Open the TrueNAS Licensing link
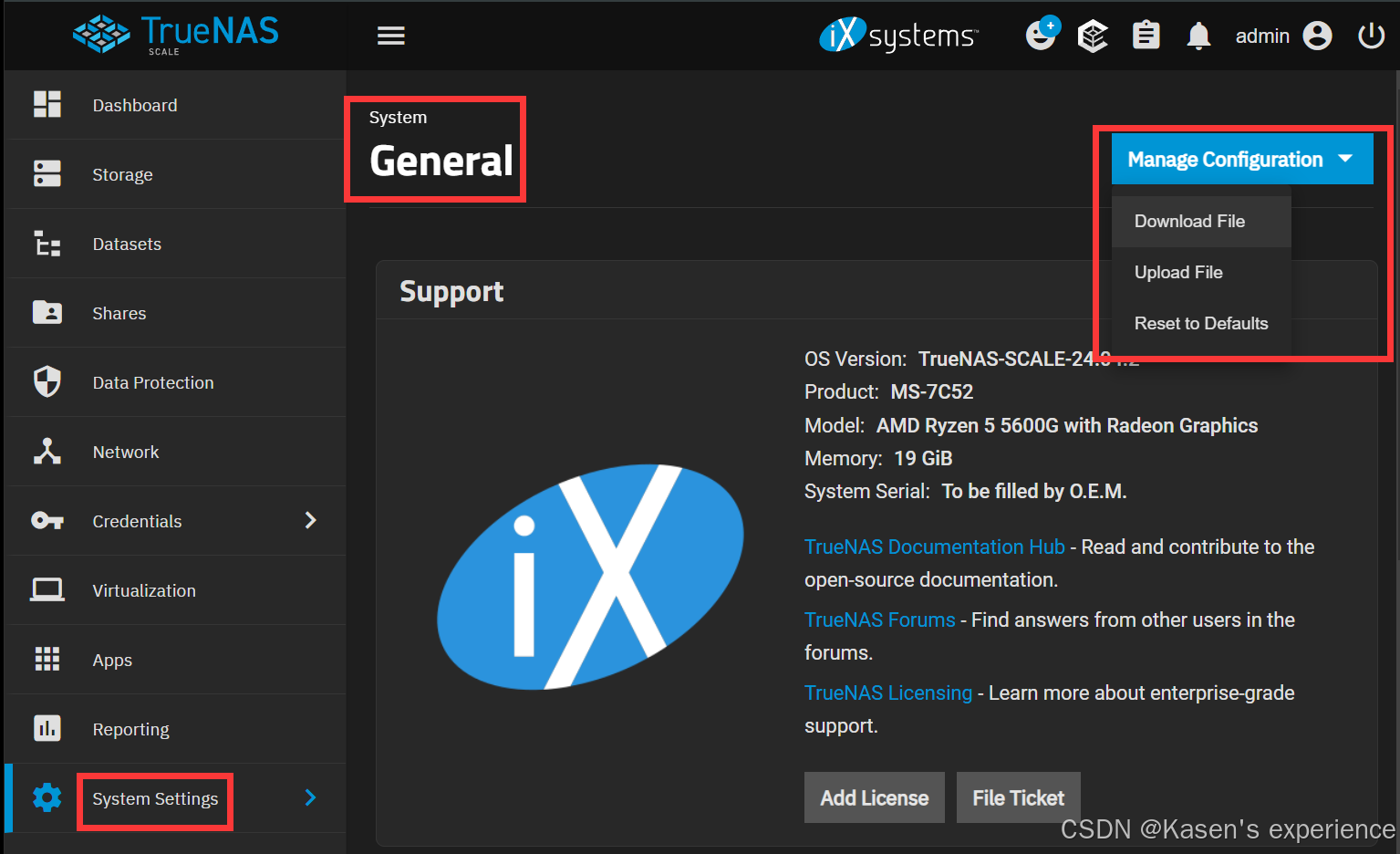Image resolution: width=1400 pixels, height=854 pixels. click(888, 693)
